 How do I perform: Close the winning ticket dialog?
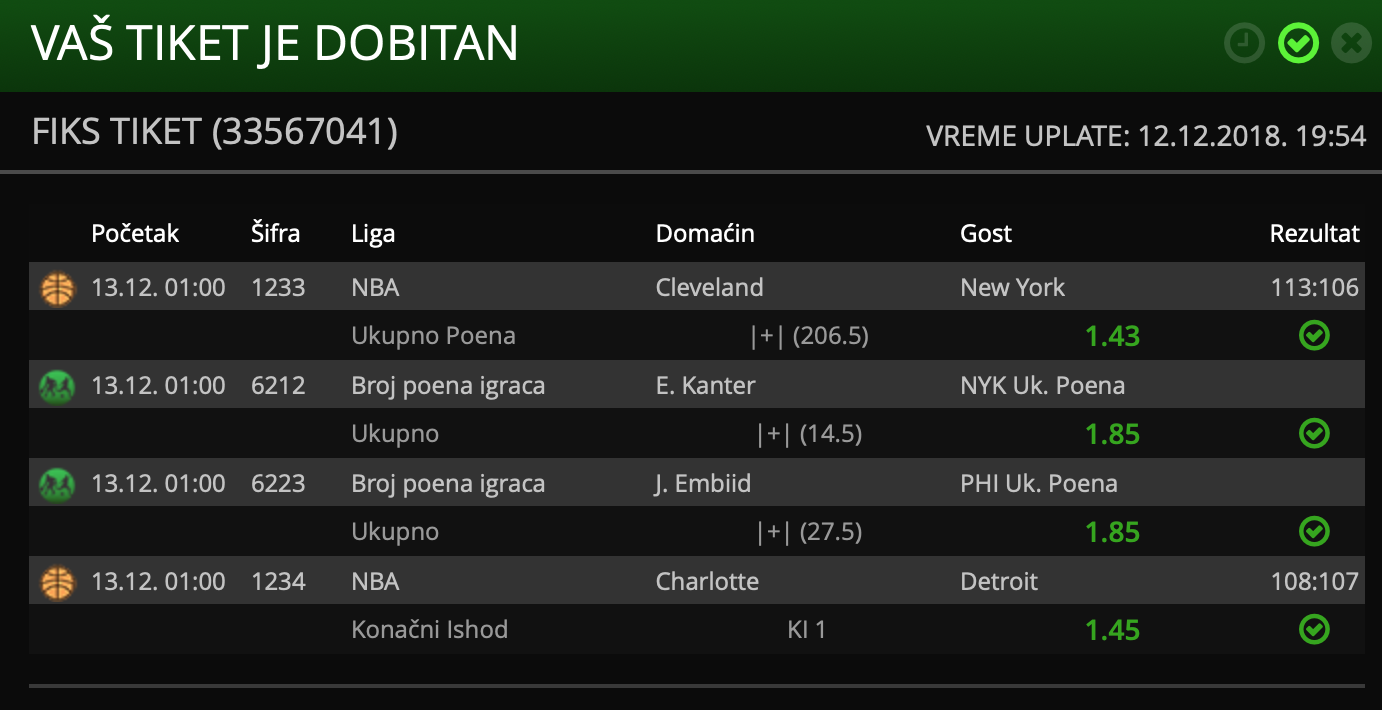click(1351, 44)
